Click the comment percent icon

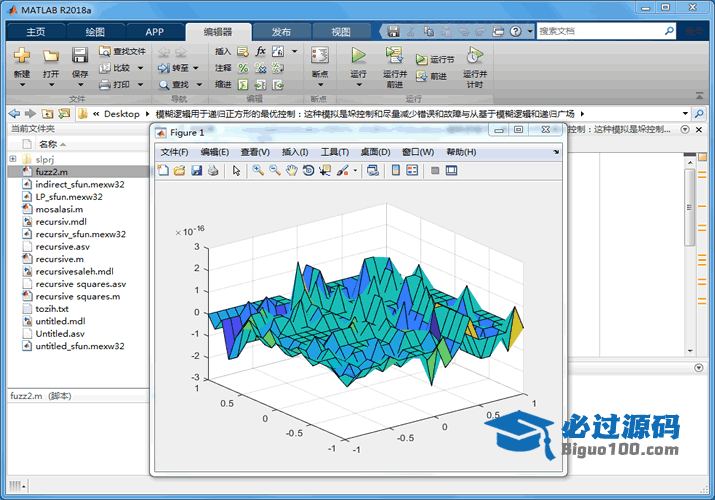[x=243, y=68]
